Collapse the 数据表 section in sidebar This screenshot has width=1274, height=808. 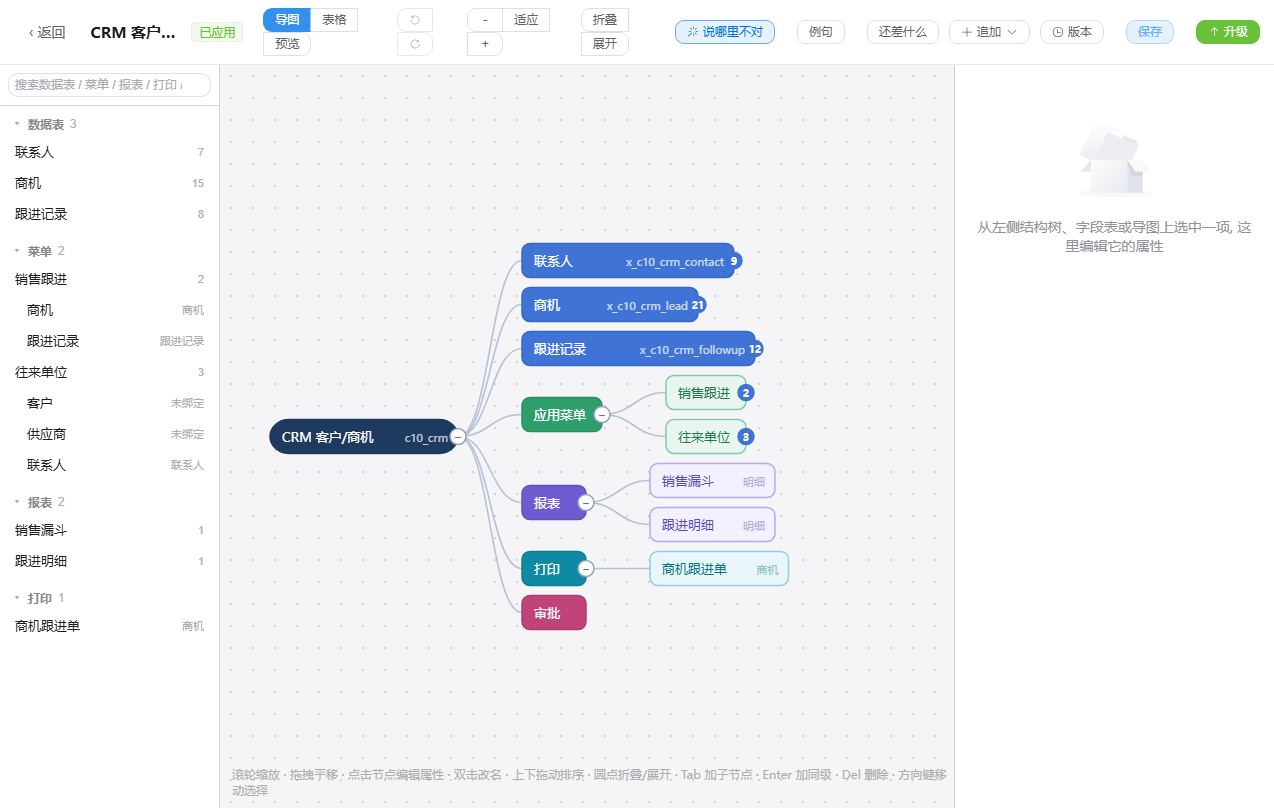click(x=17, y=124)
